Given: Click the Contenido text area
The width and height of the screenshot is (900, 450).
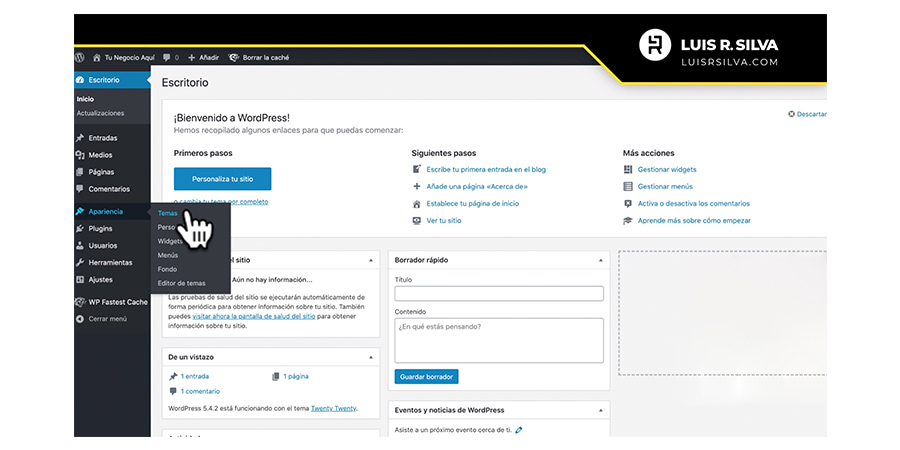Looking at the screenshot, I should click(x=499, y=340).
